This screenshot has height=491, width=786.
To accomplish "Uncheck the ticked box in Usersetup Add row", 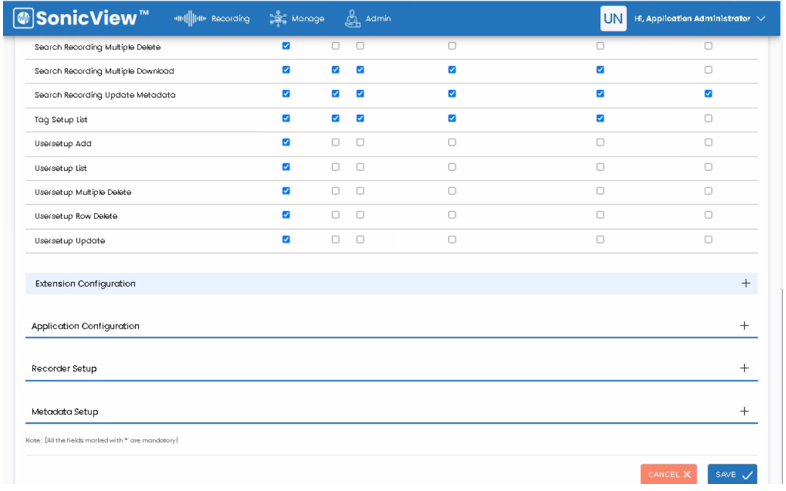I will click(x=286, y=142).
